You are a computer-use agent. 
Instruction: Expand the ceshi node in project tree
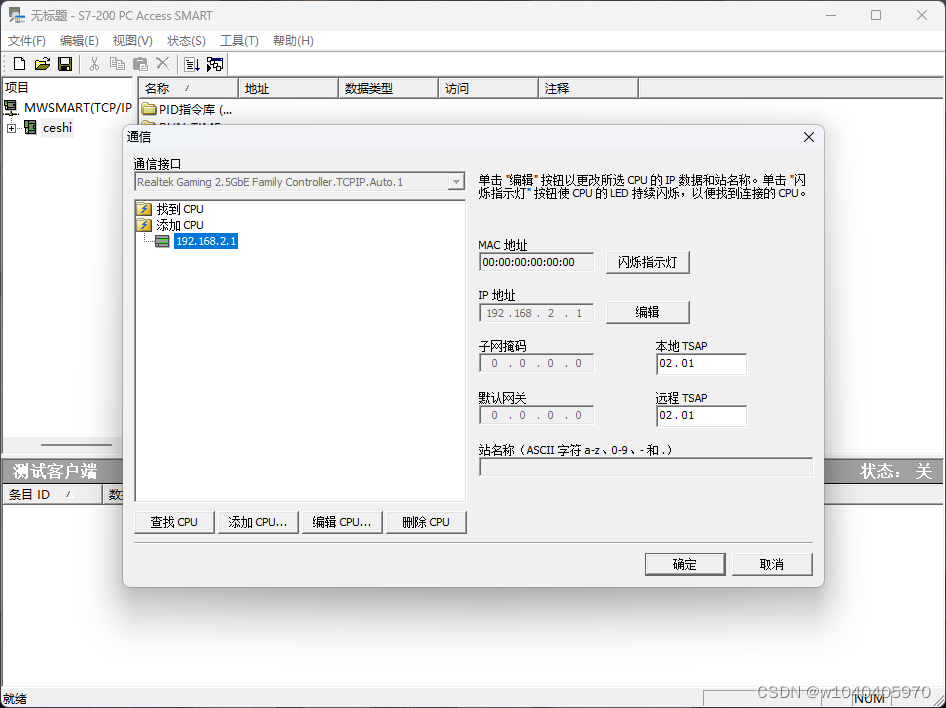pyautogui.click(x=10, y=128)
